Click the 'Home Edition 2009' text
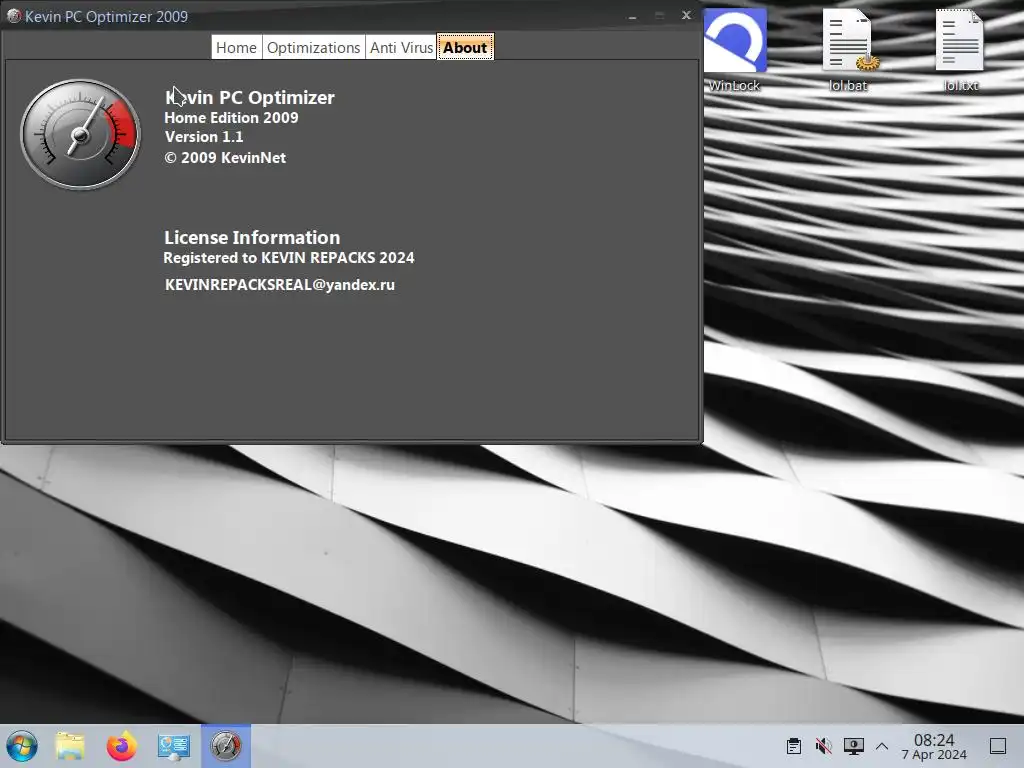 pyautogui.click(x=231, y=118)
